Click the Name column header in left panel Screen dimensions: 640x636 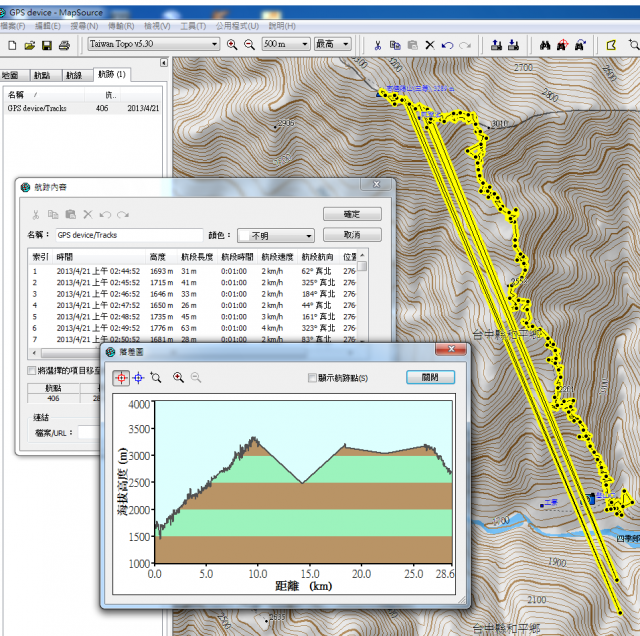tap(44, 95)
